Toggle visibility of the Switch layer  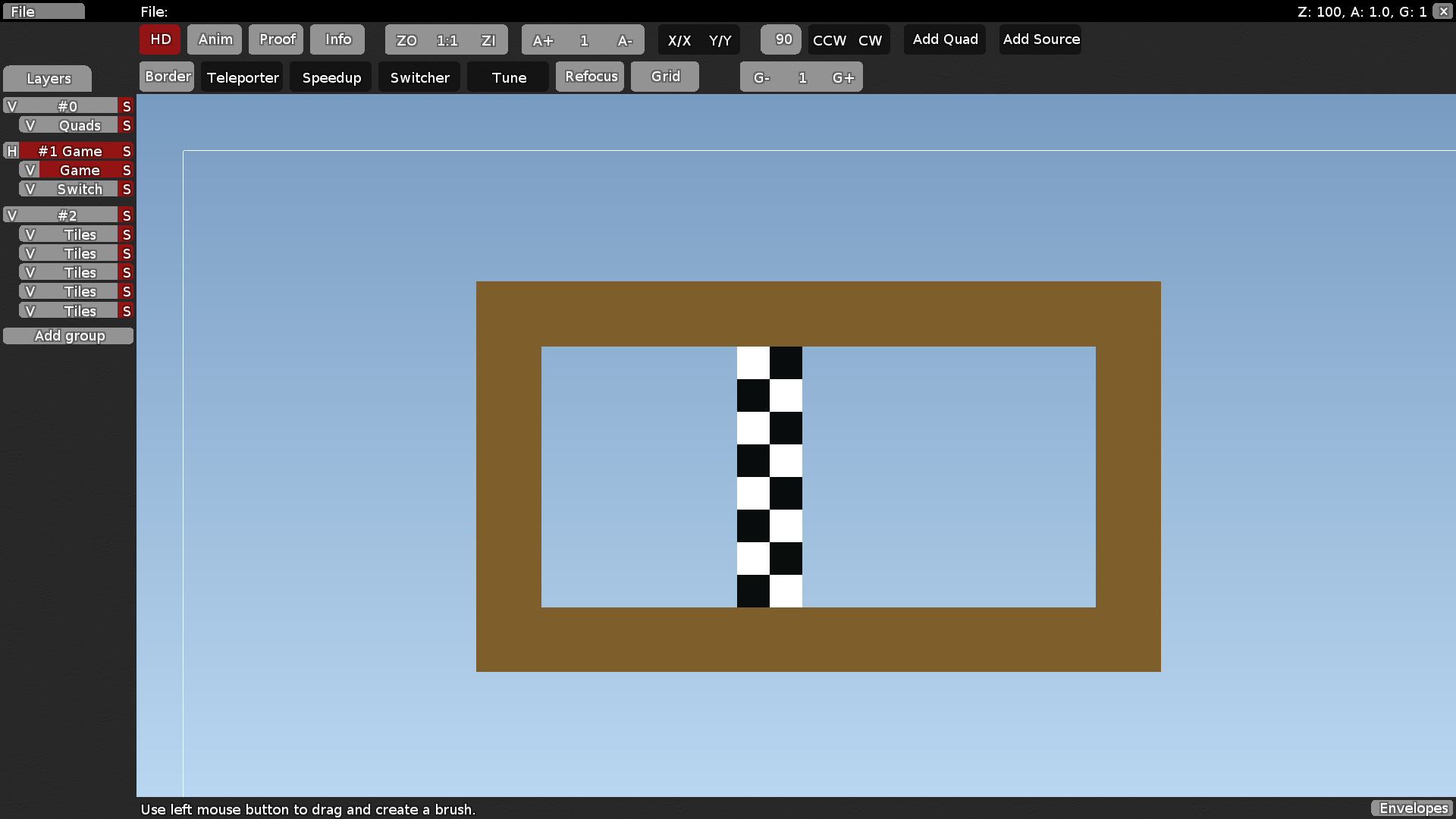30,189
